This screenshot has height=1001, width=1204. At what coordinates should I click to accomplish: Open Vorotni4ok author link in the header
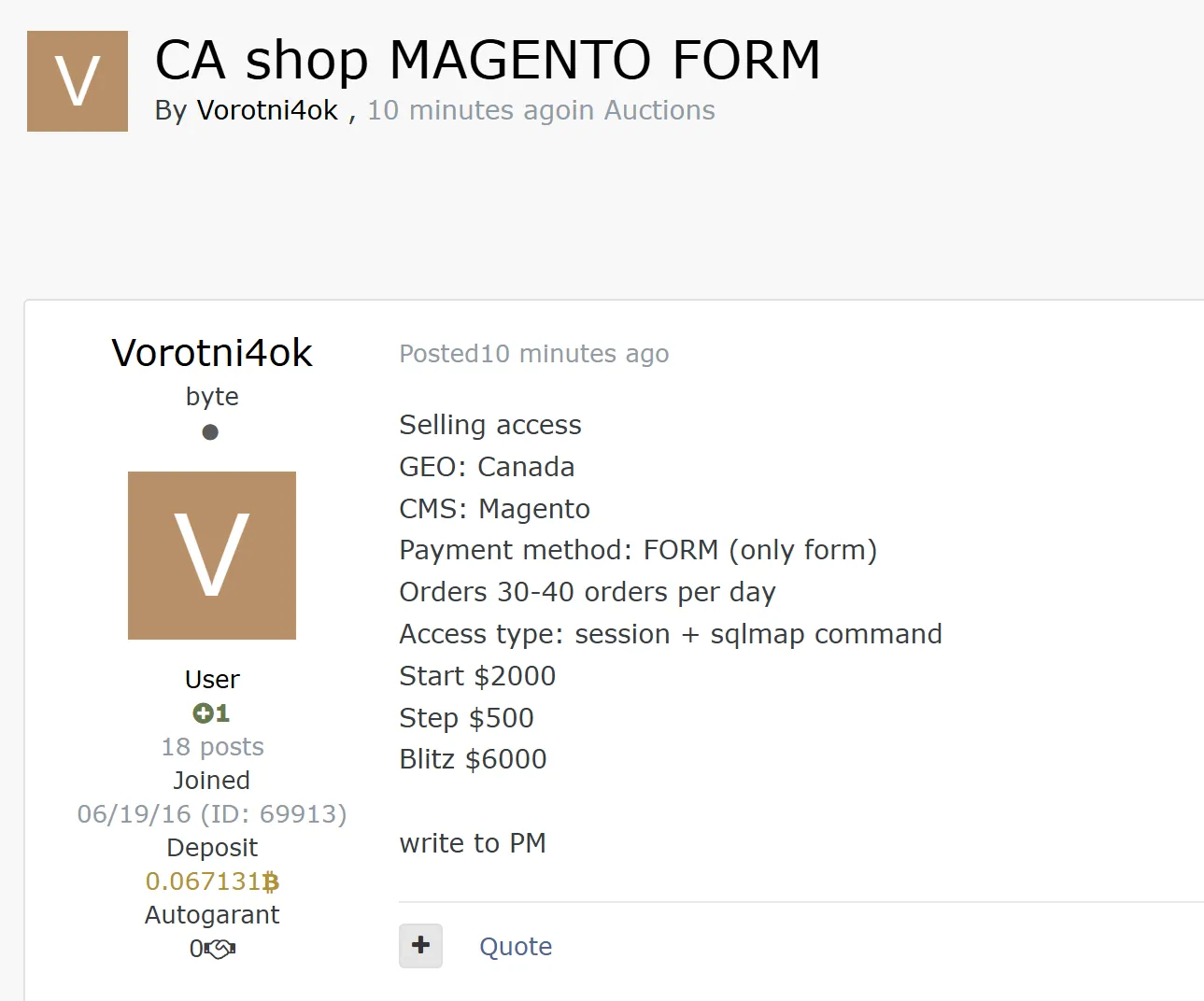[267, 110]
